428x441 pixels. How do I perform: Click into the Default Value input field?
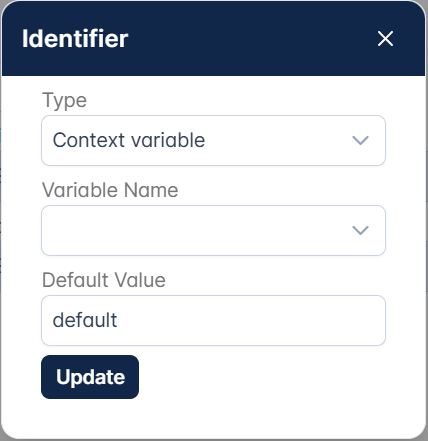(213, 320)
